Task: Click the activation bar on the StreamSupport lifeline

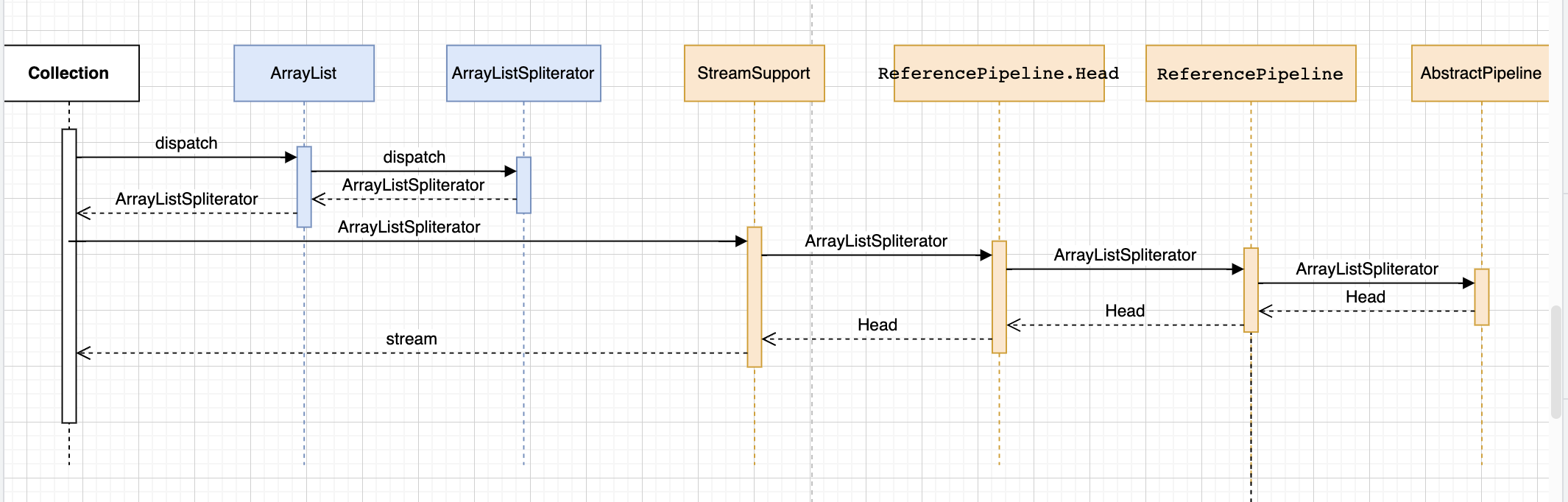Action: (x=755, y=297)
